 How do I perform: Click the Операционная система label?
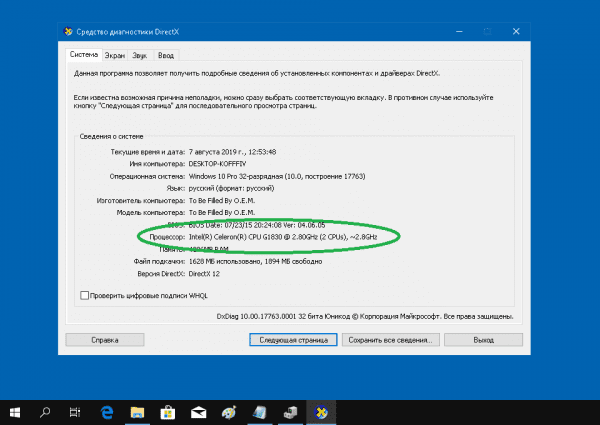point(147,176)
